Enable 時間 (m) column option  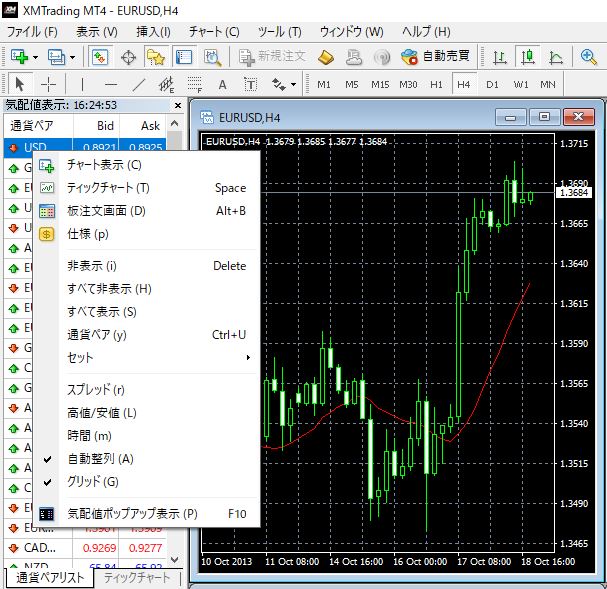146,436
